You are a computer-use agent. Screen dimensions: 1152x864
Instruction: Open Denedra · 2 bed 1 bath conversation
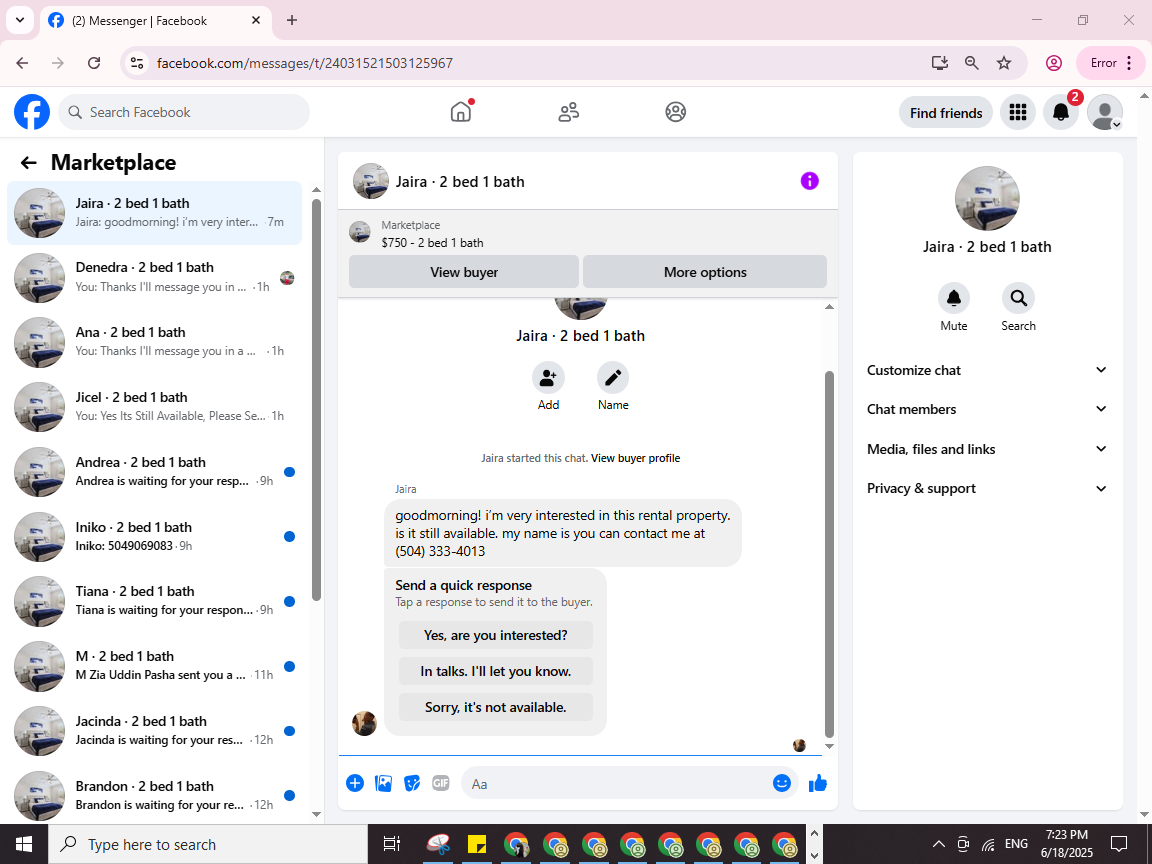point(154,277)
